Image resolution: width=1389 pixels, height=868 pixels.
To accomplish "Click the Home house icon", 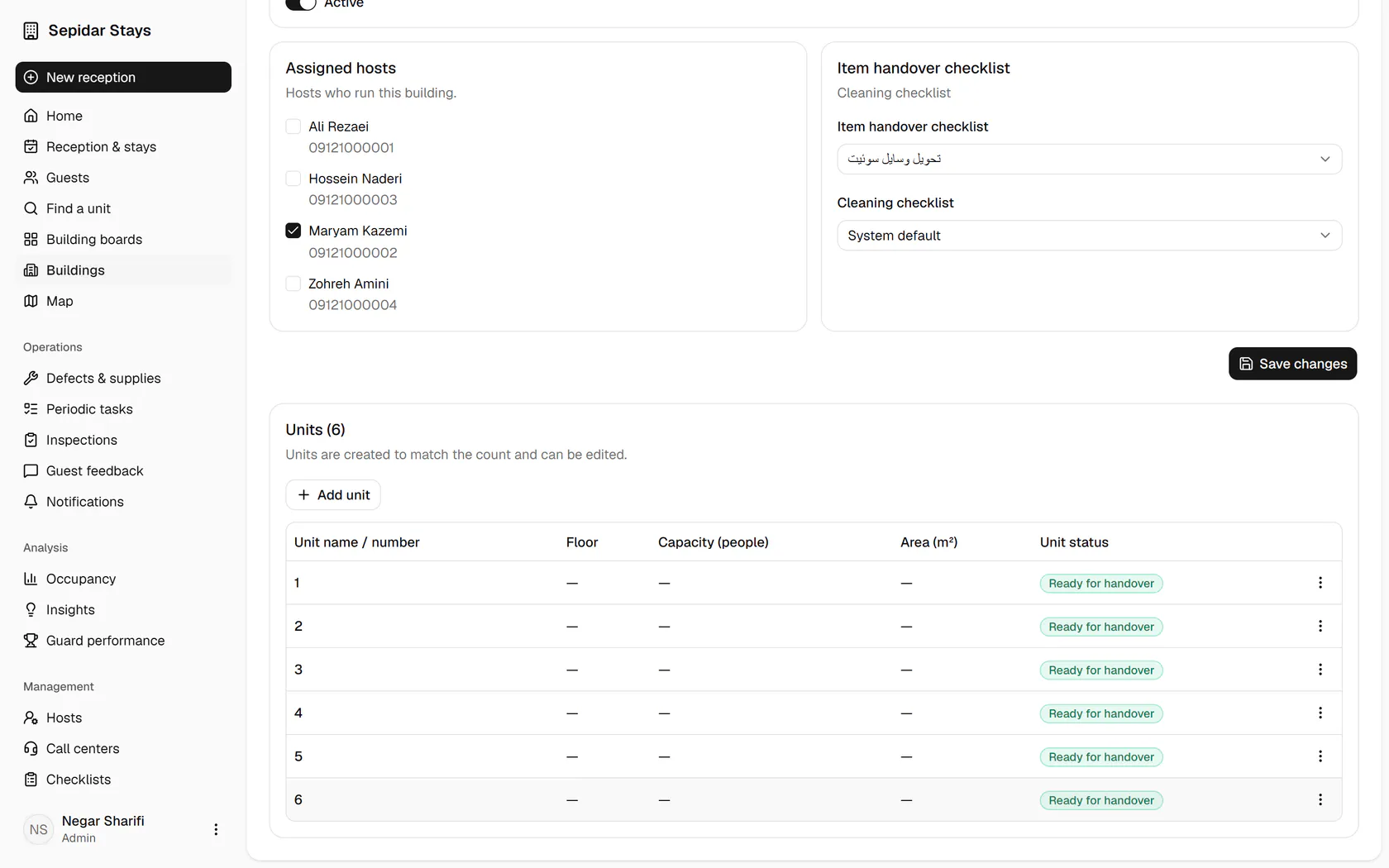I will tap(31, 116).
